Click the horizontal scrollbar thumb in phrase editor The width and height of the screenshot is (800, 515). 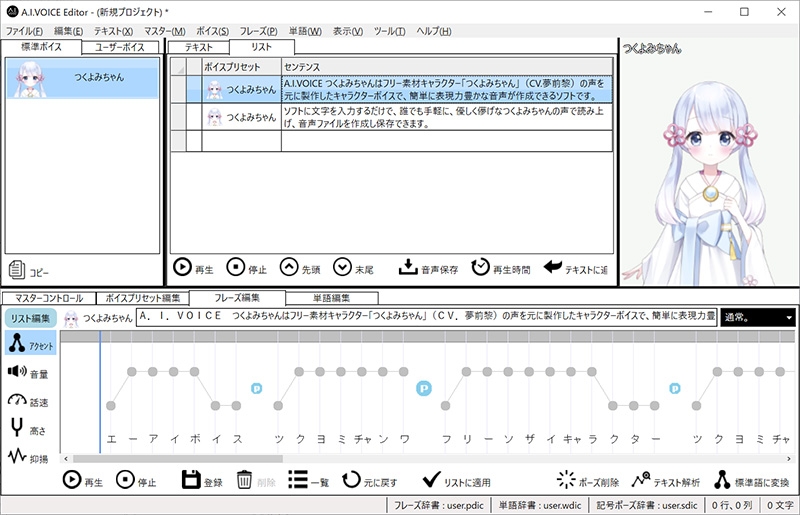[x=178, y=458]
